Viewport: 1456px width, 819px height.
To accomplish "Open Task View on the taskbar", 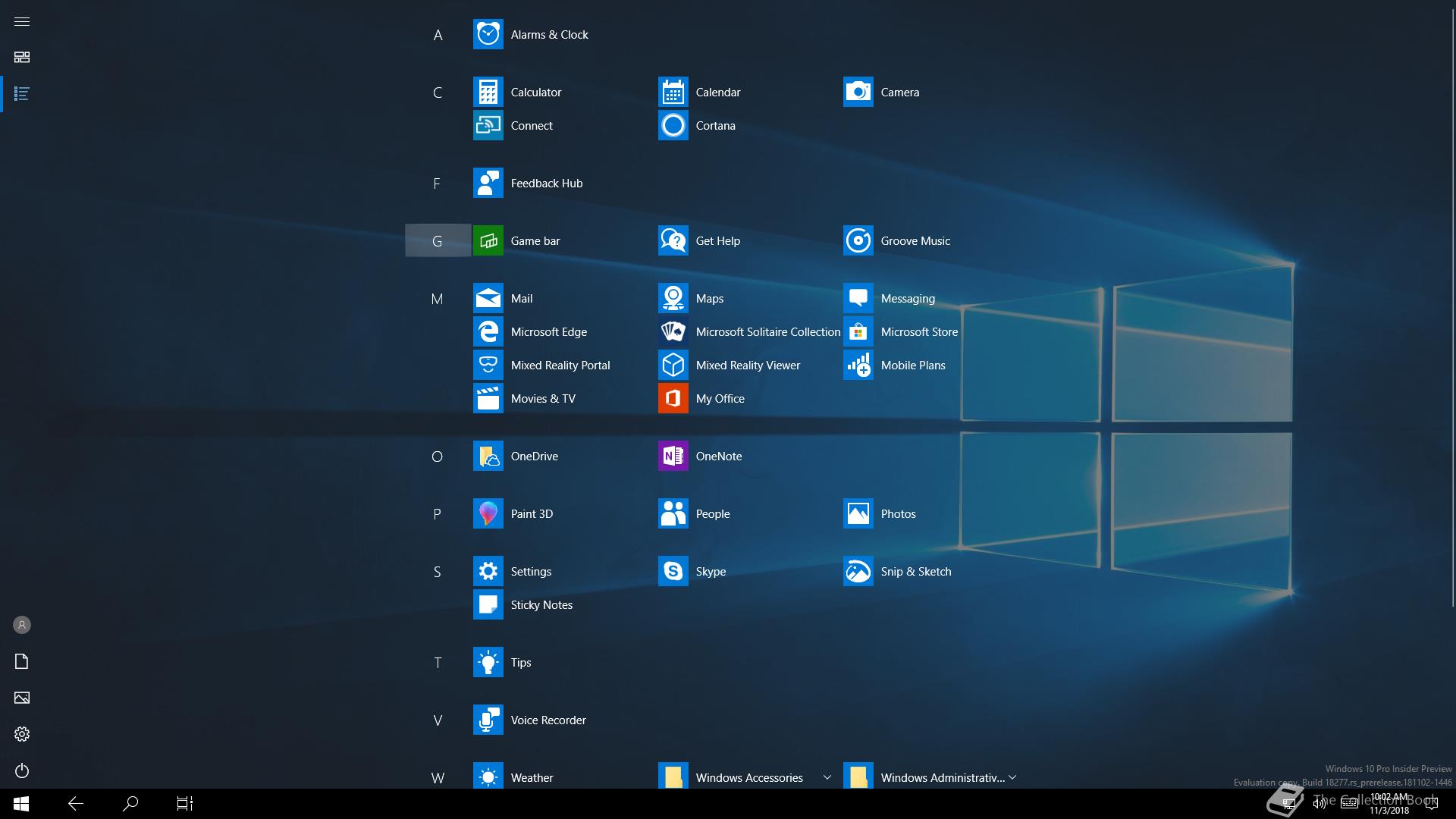I will 185,804.
